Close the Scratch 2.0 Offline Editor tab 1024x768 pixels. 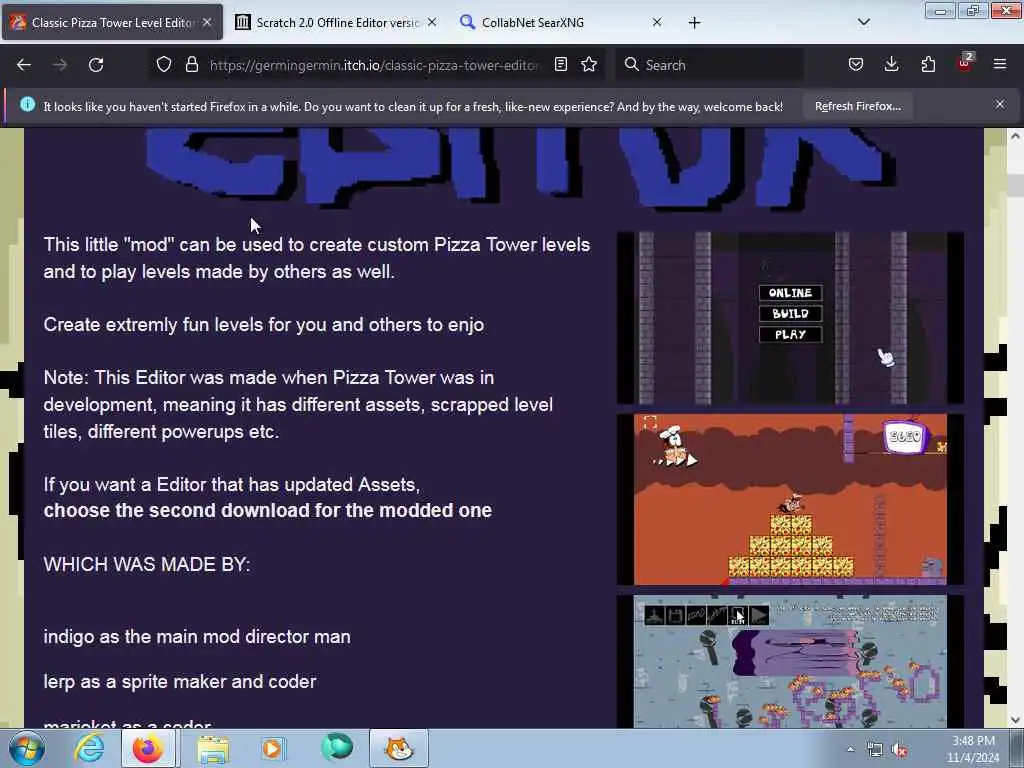click(x=432, y=22)
